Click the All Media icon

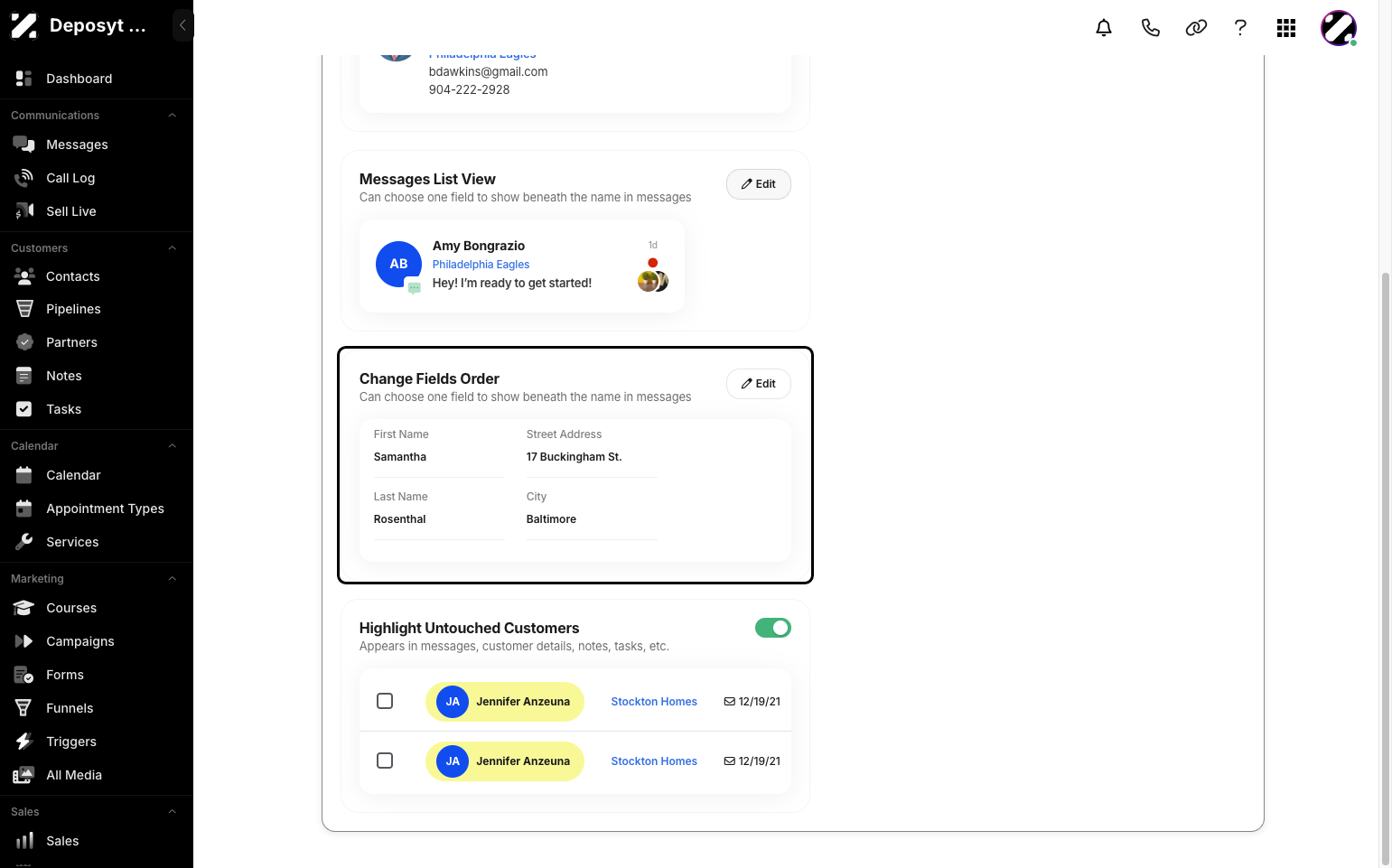click(x=24, y=775)
